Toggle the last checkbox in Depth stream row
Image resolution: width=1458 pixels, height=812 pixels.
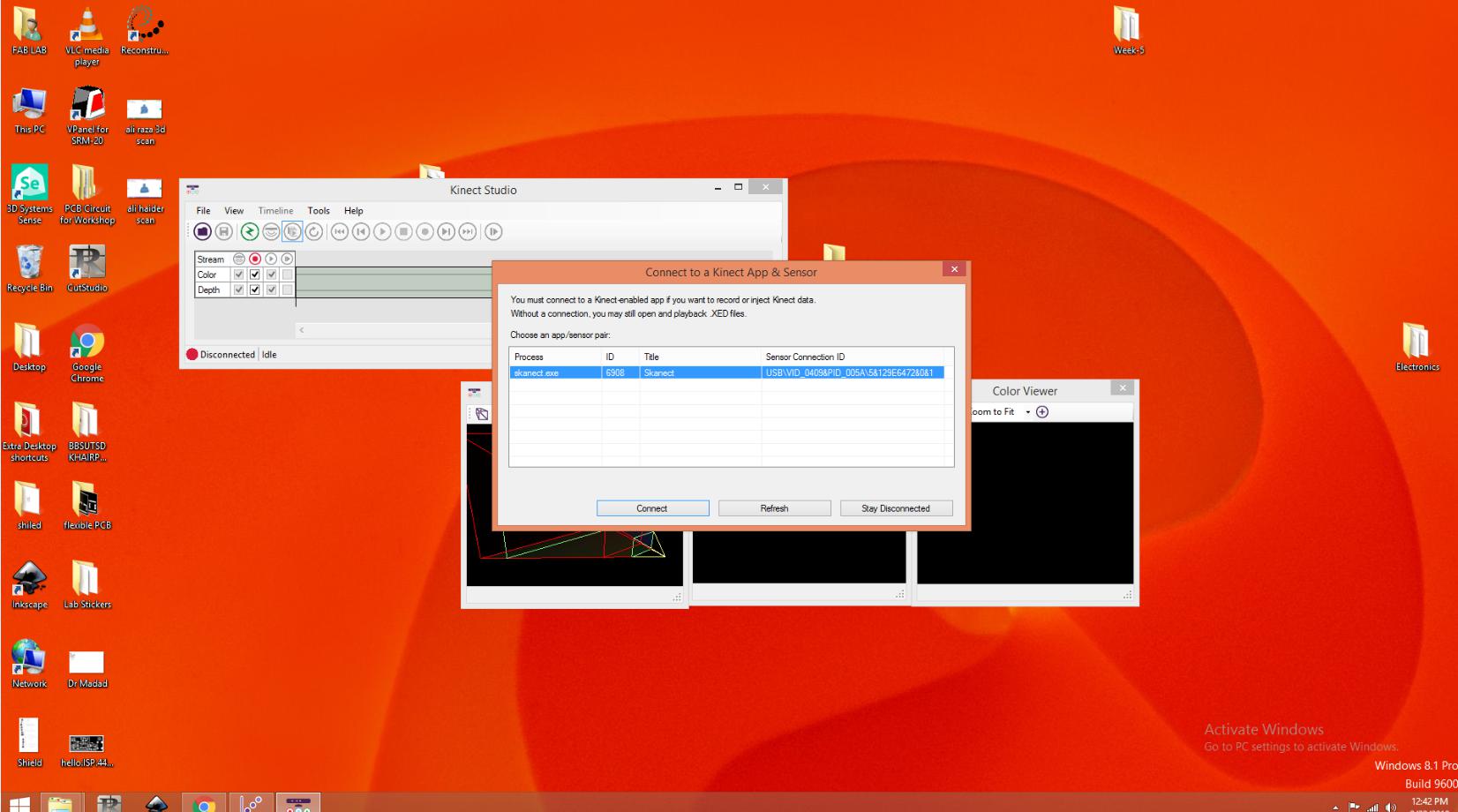[x=287, y=289]
